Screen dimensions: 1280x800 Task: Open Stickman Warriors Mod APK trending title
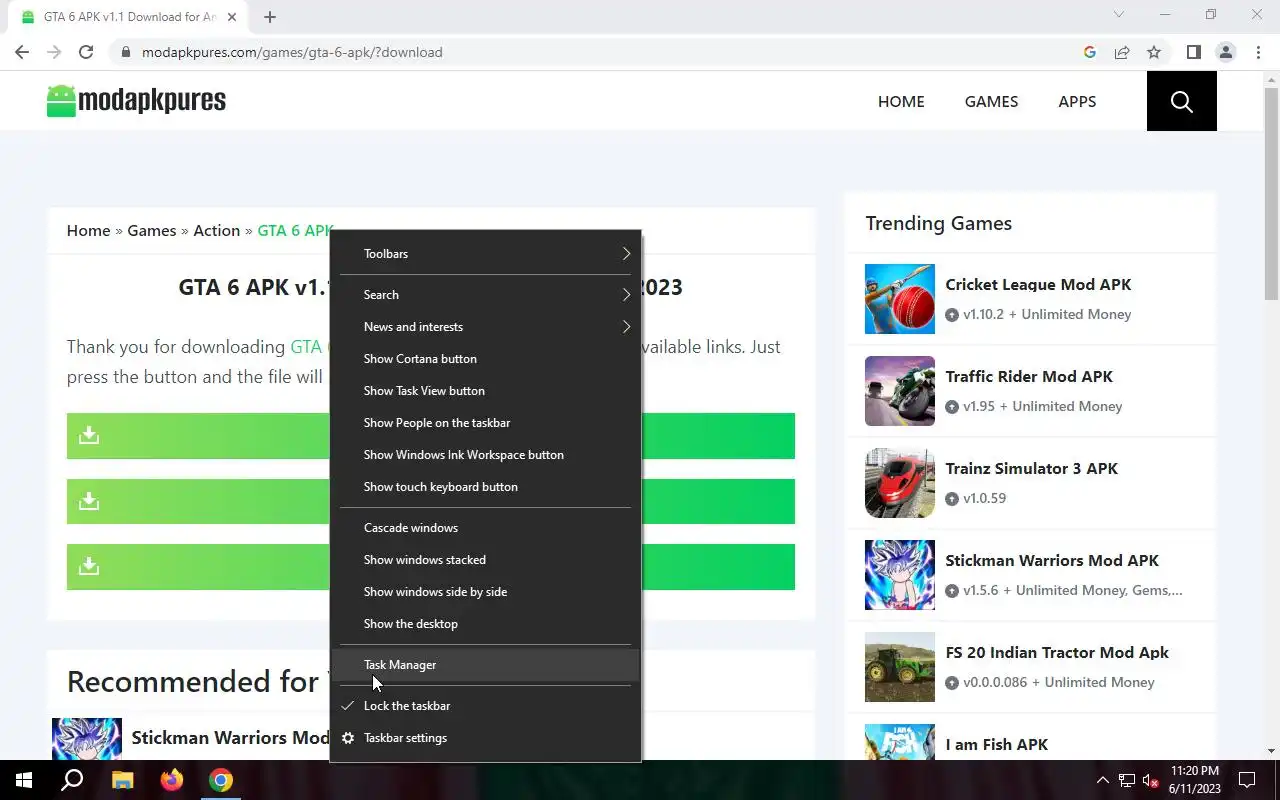(x=1052, y=561)
